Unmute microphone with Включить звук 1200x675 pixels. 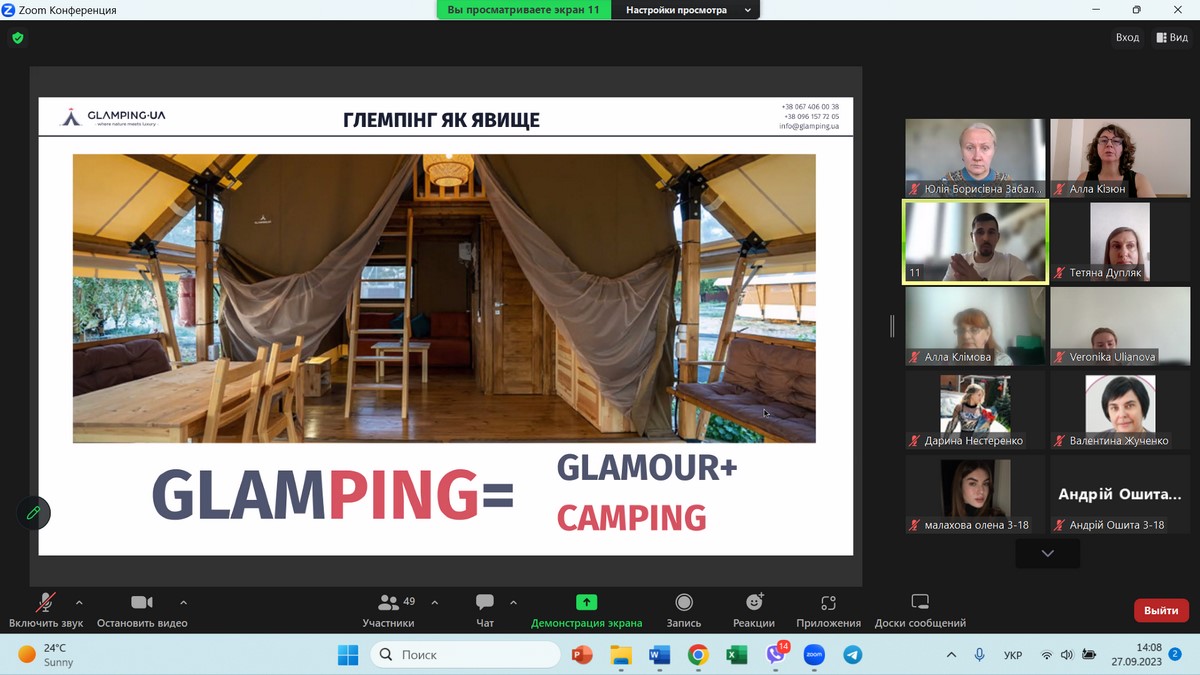(45, 603)
